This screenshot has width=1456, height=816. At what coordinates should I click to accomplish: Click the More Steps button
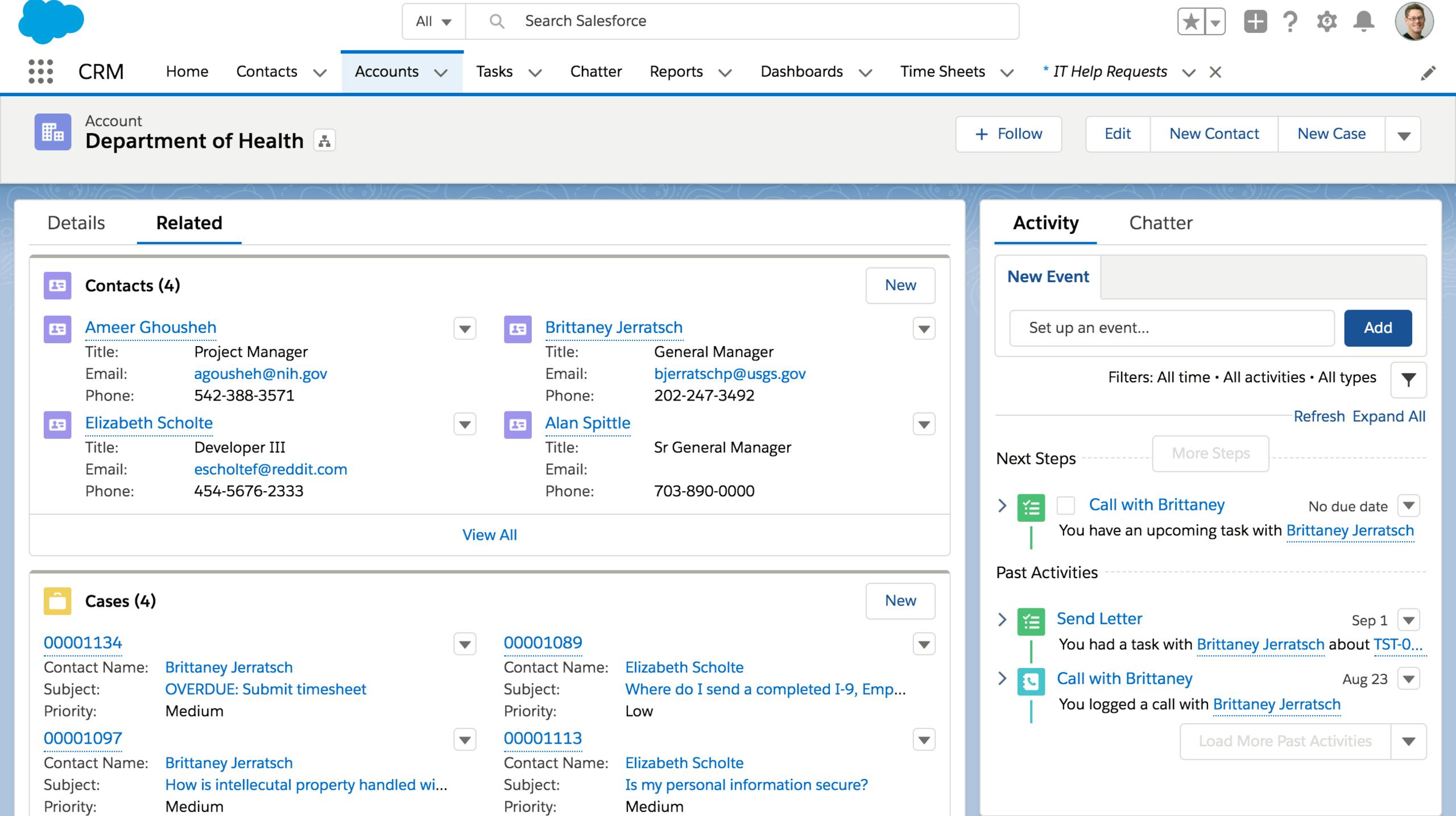tap(1211, 454)
